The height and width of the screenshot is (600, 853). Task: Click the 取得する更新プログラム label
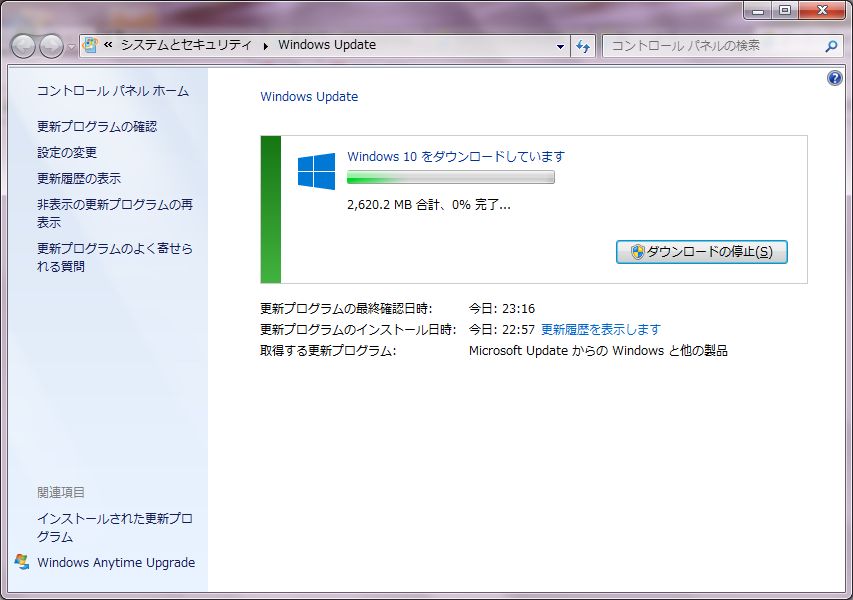click(328, 351)
